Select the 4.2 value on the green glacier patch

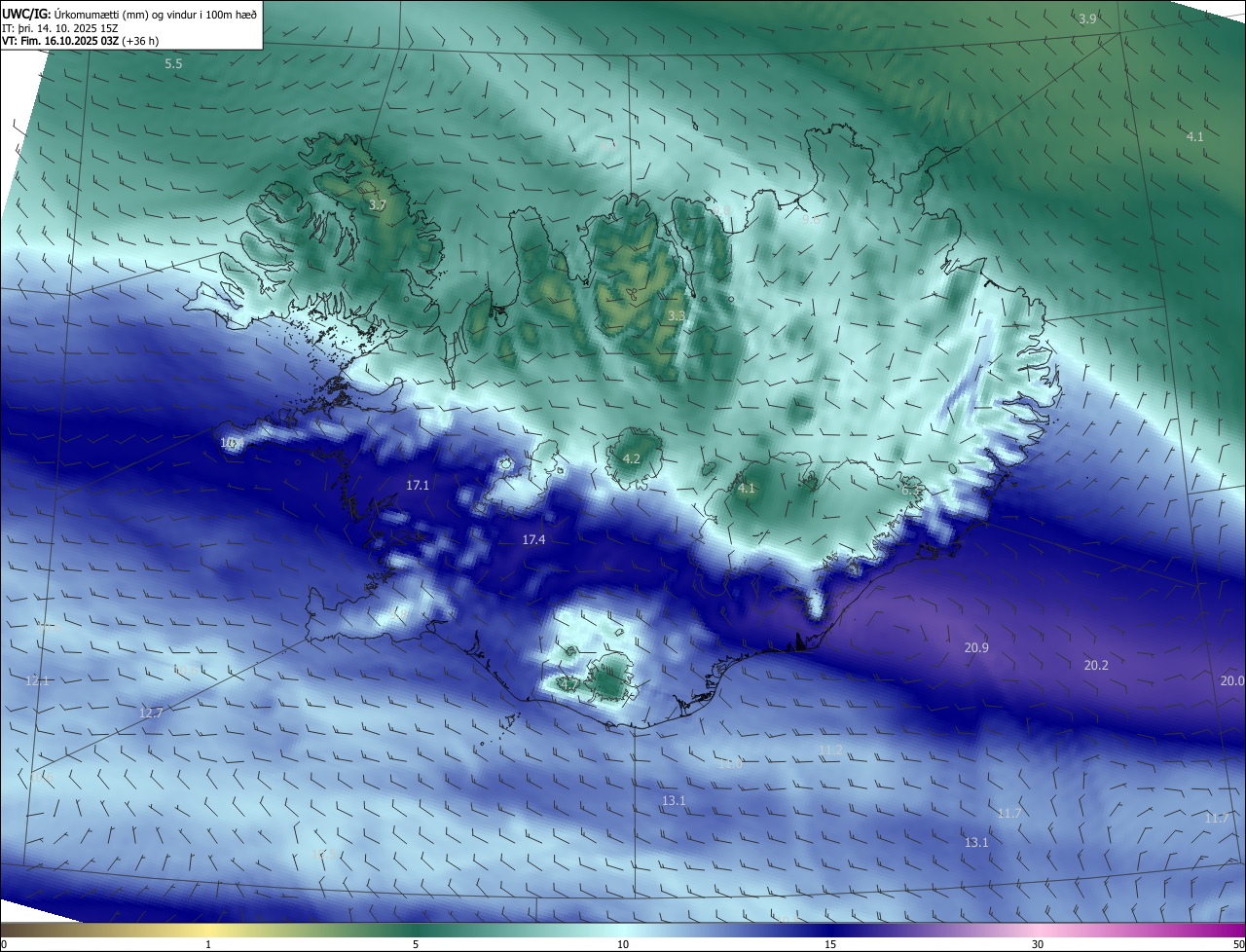pyautogui.click(x=632, y=458)
